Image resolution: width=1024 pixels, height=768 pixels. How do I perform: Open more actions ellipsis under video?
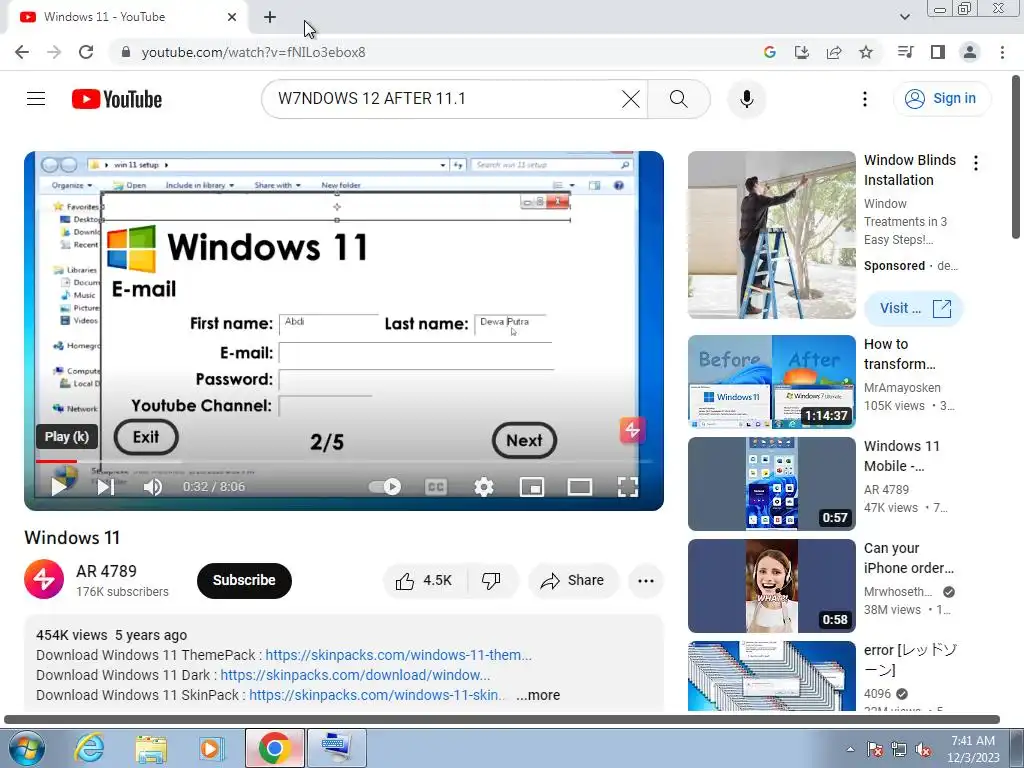[x=646, y=581]
